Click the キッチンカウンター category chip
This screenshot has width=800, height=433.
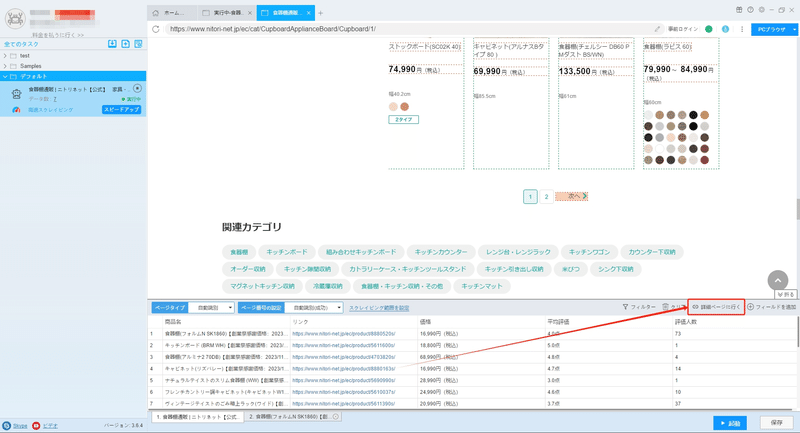441,252
